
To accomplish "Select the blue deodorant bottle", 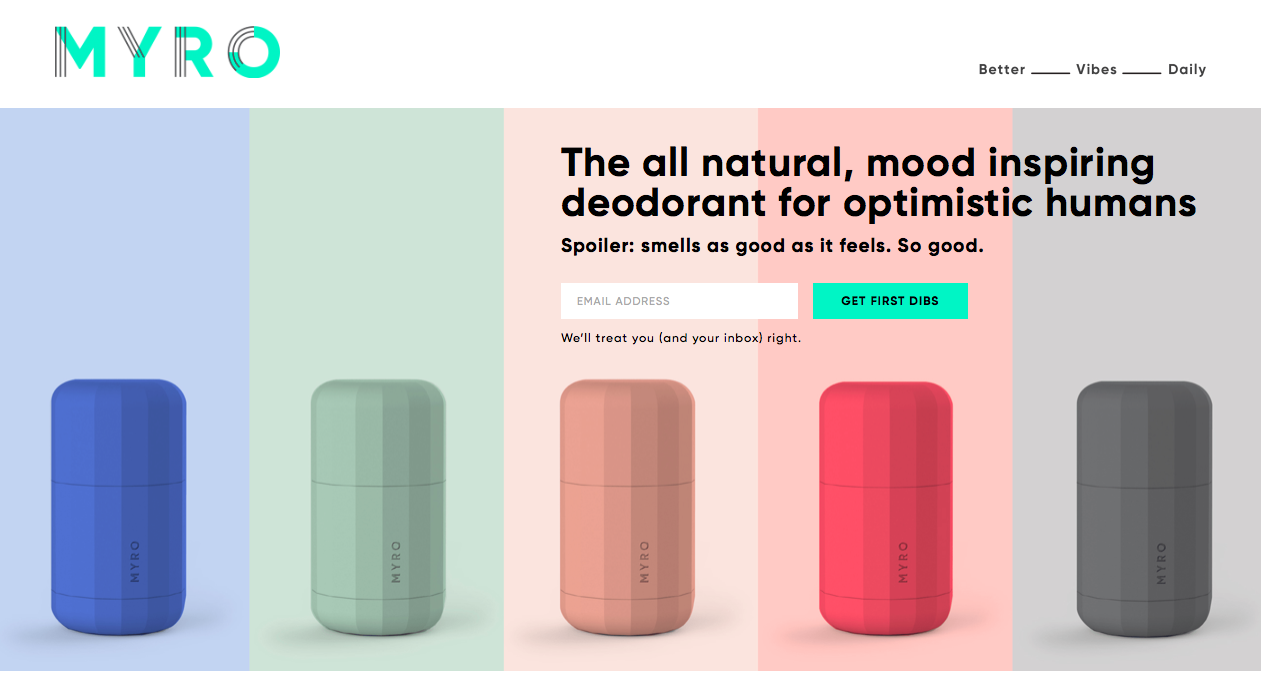I will click(118, 506).
